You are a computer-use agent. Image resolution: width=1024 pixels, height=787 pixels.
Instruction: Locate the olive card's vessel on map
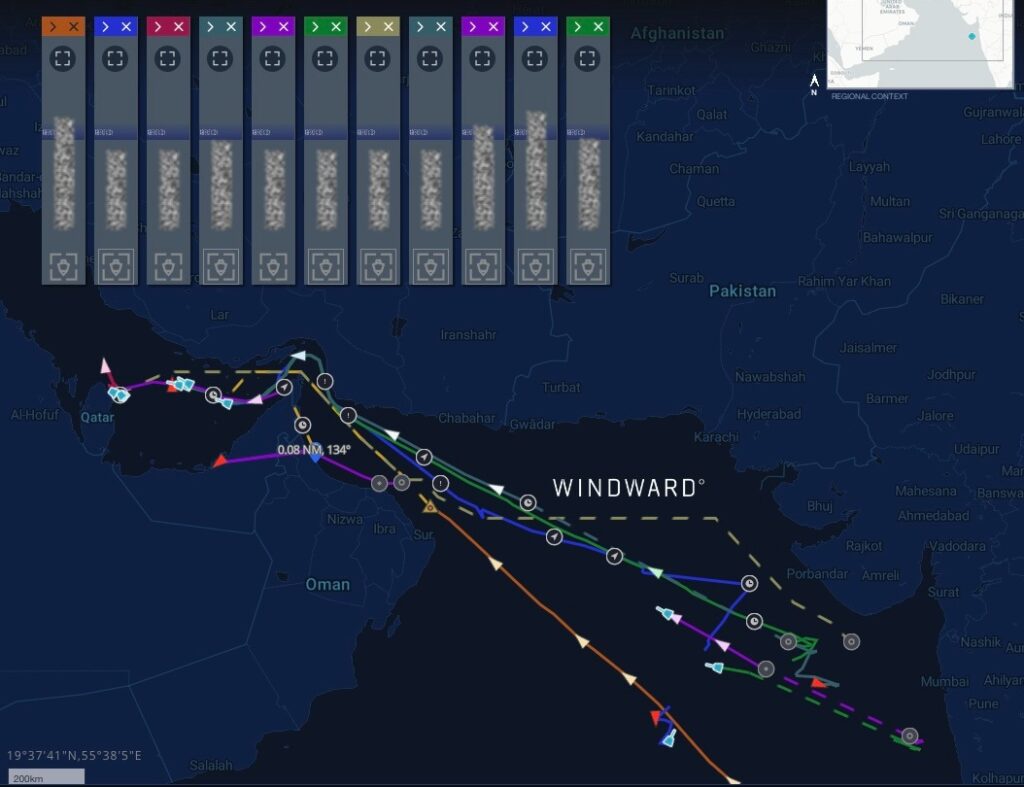[378, 266]
